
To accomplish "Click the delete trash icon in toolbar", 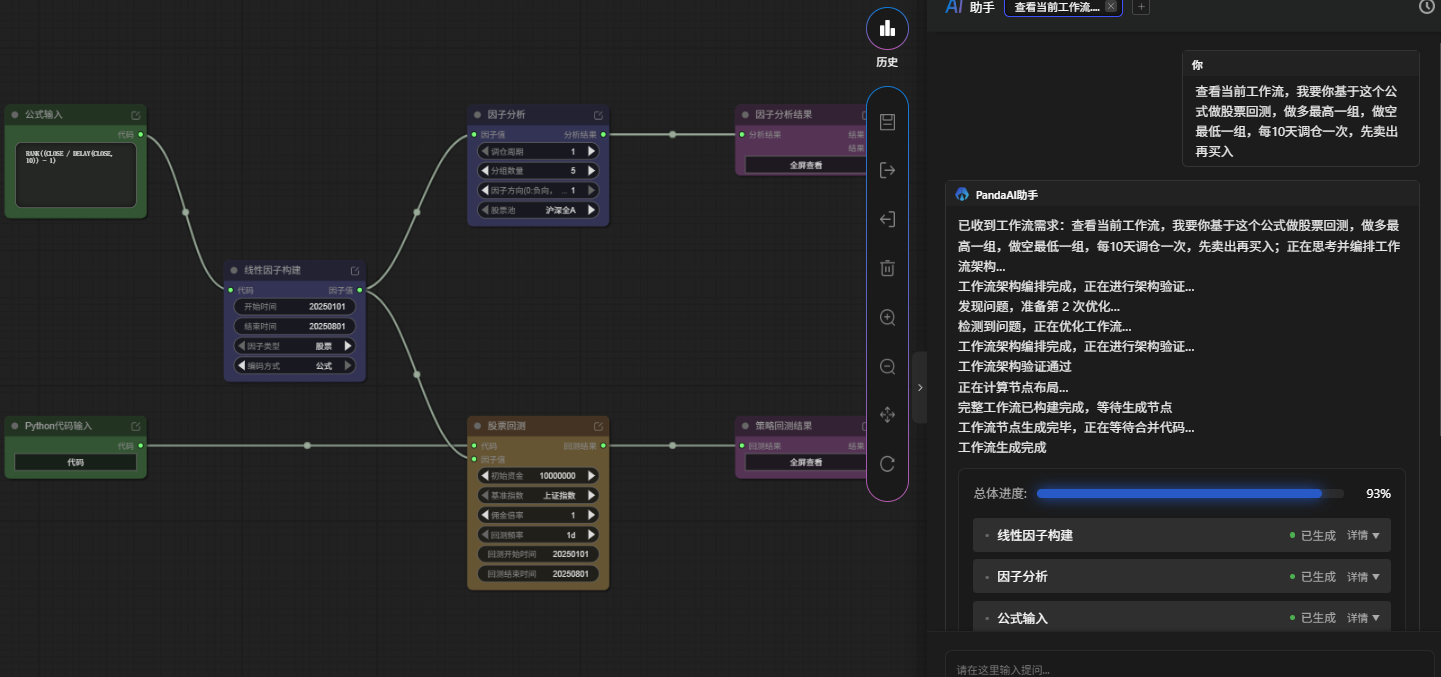I will [x=887, y=268].
